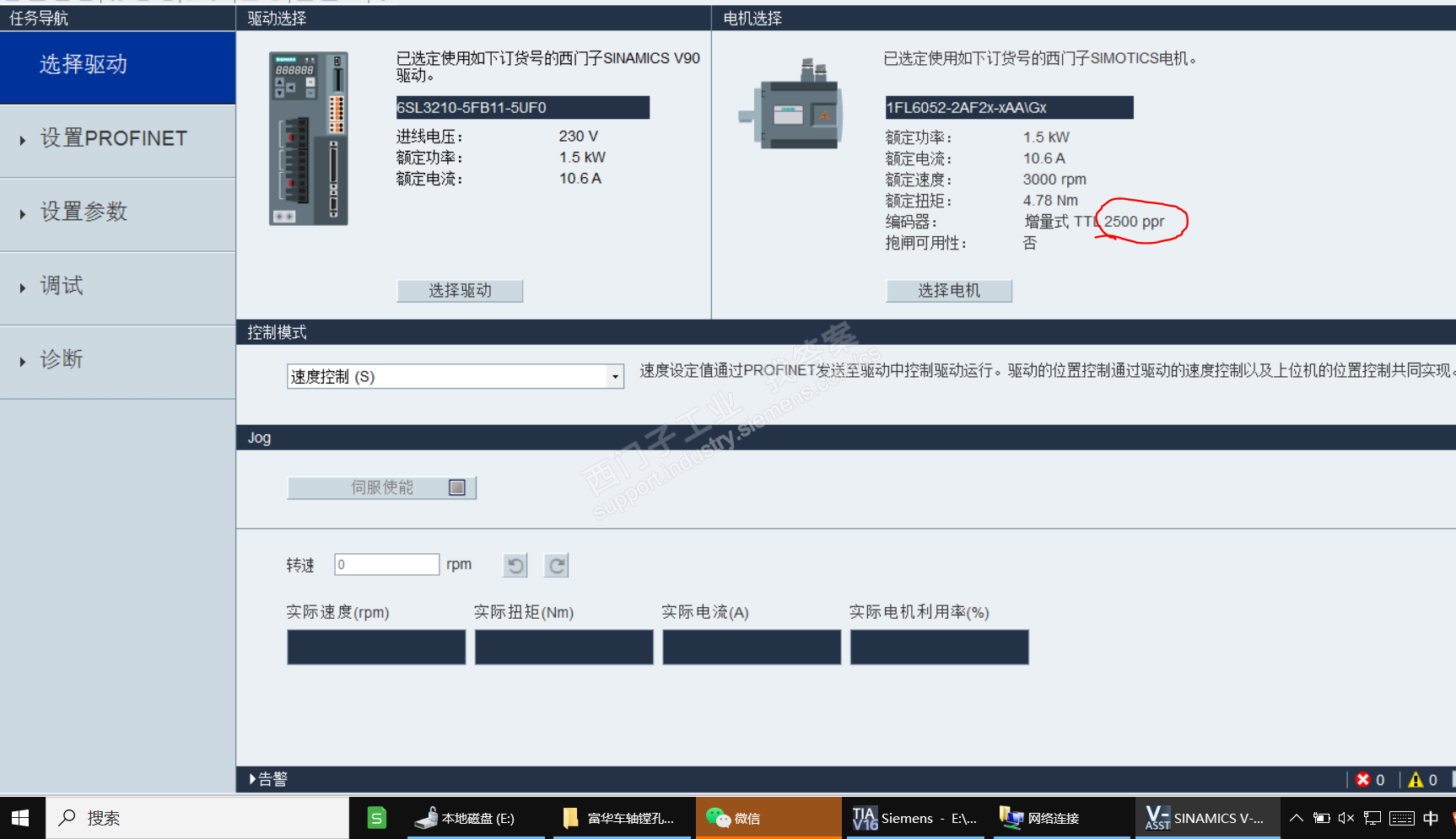1456x839 pixels.
Task: Click the rated torque value 4.78 Nm
Action: pos(1050,201)
